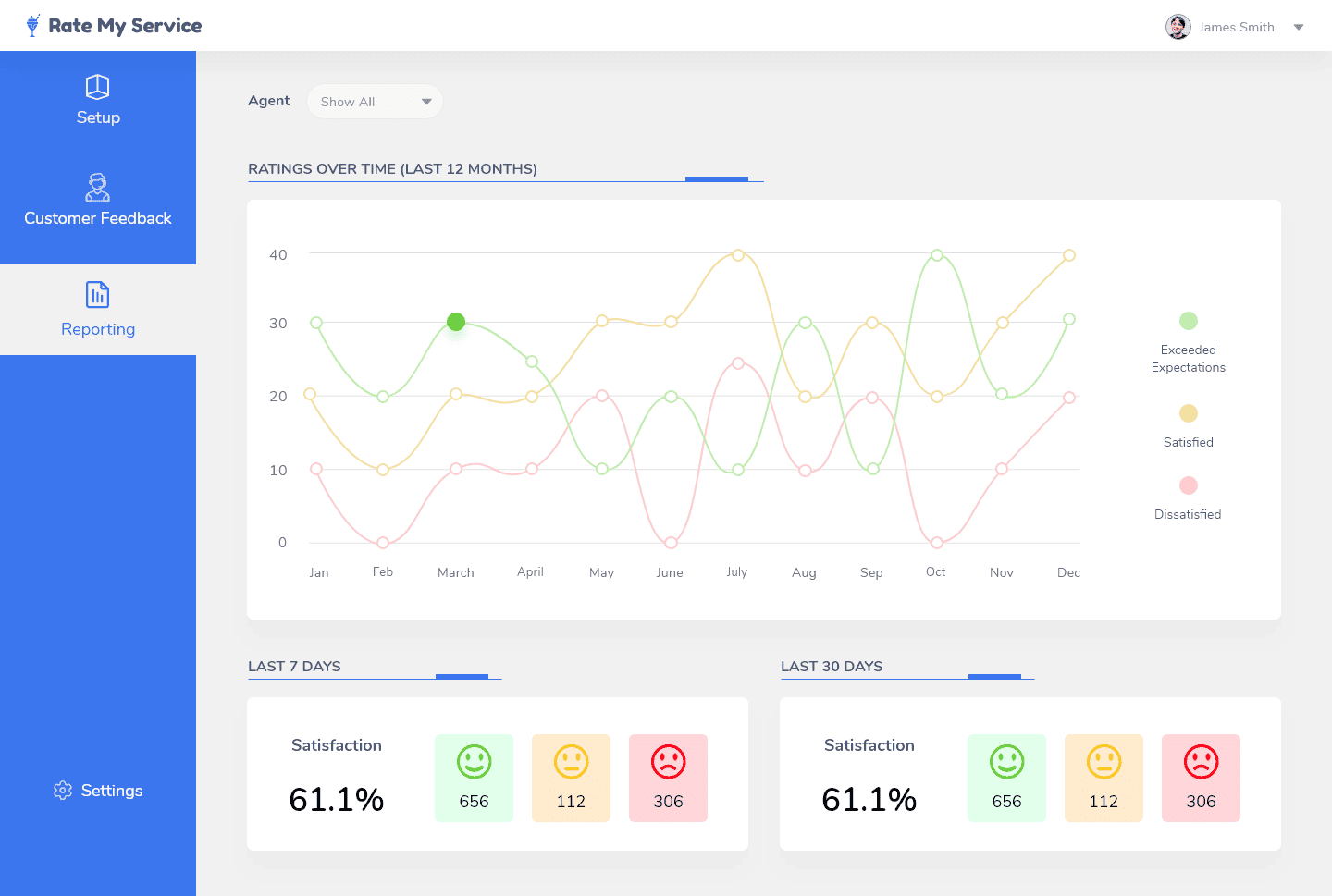Select the Reporting chart document icon
Image resolution: width=1332 pixels, height=896 pixels.
click(97, 295)
